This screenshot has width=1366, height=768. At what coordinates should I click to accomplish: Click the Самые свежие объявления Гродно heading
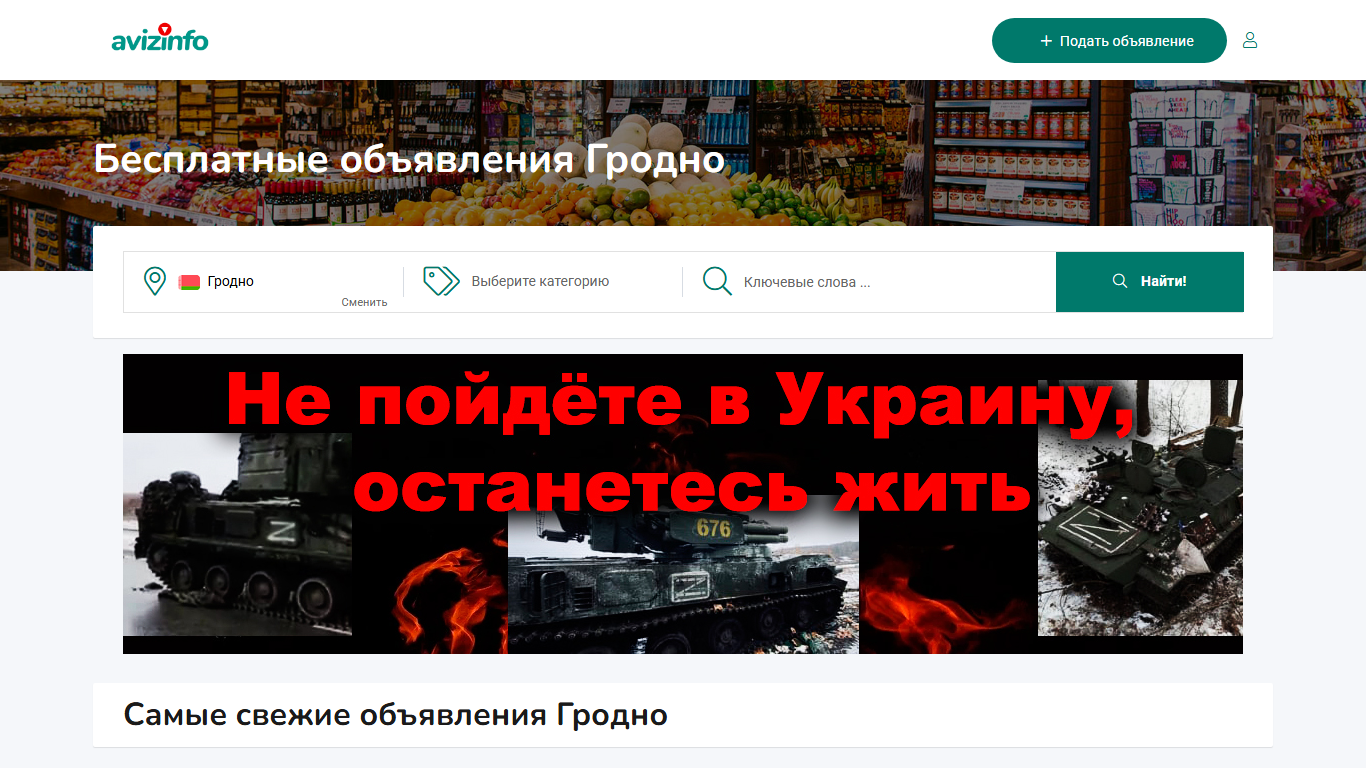[395, 715]
